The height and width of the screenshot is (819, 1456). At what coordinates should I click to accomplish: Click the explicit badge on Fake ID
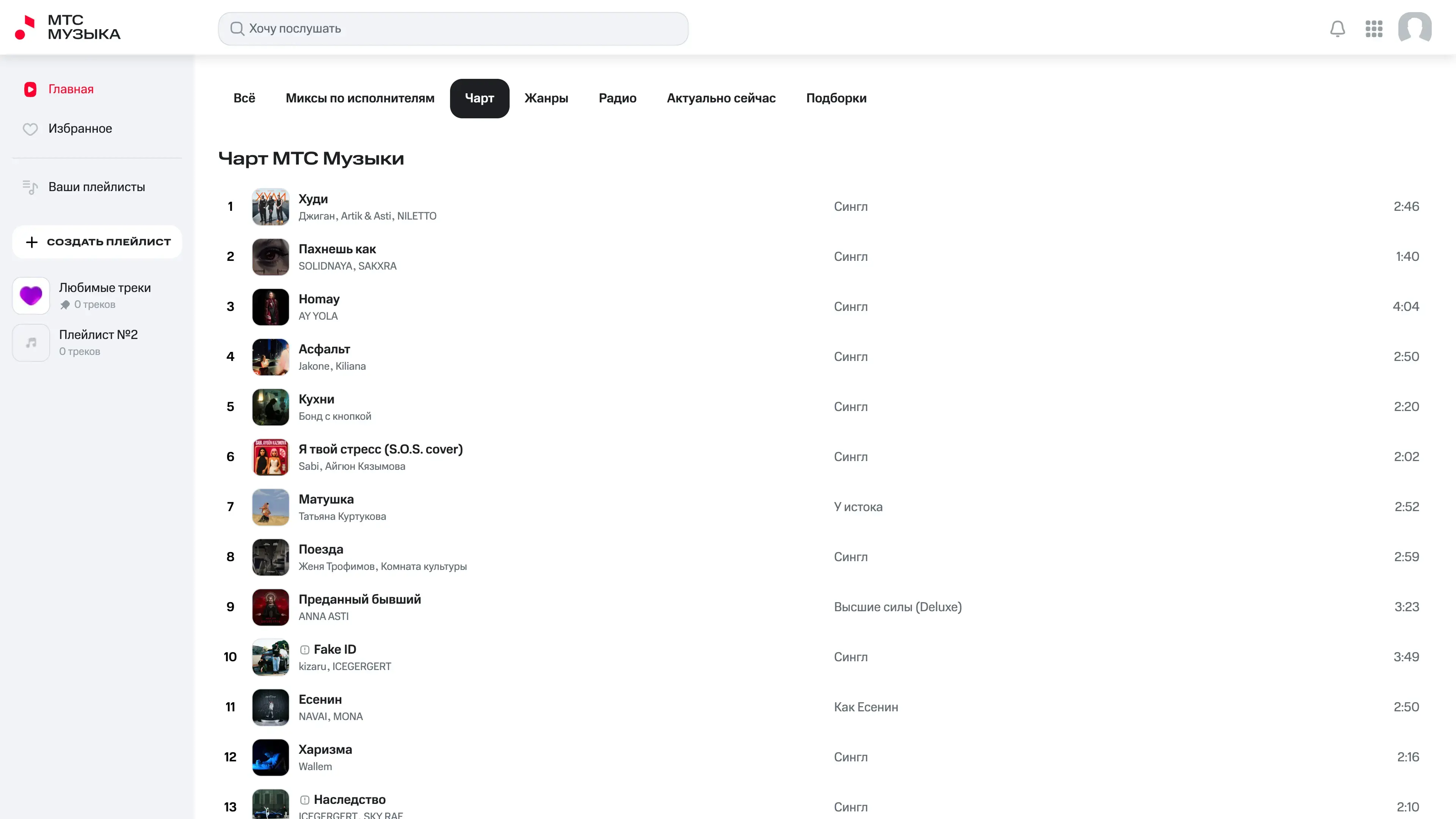[x=304, y=650]
